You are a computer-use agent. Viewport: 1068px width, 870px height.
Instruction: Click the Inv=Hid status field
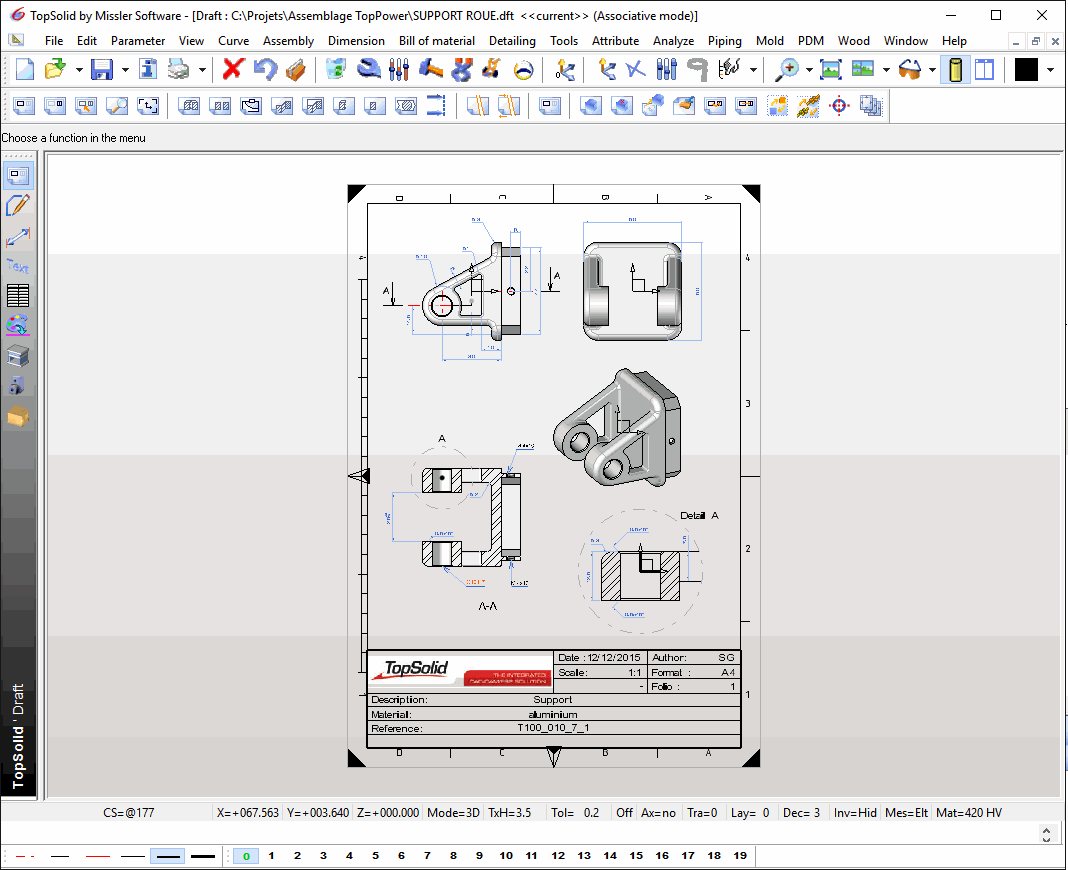click(856, 813)
